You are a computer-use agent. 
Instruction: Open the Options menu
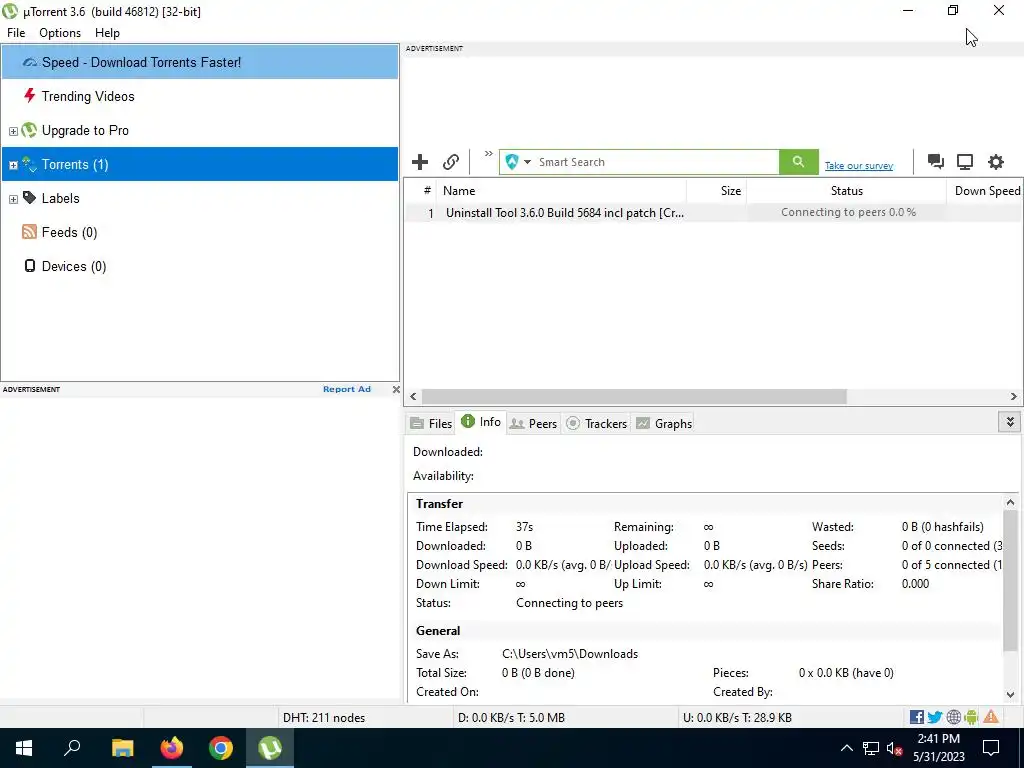60,33
